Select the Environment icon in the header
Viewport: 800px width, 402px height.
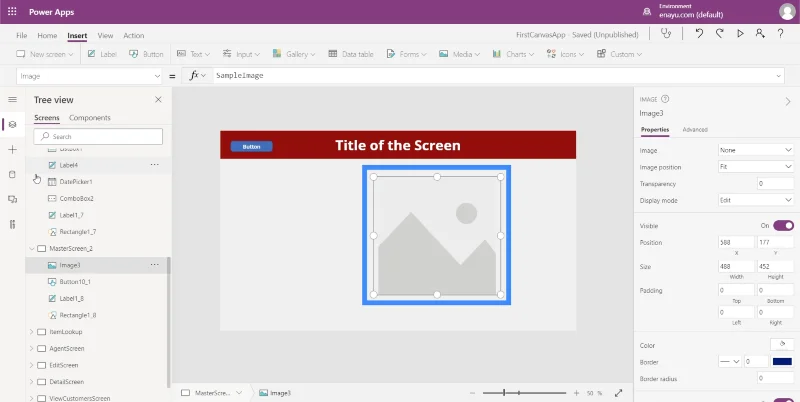point(647,12)
